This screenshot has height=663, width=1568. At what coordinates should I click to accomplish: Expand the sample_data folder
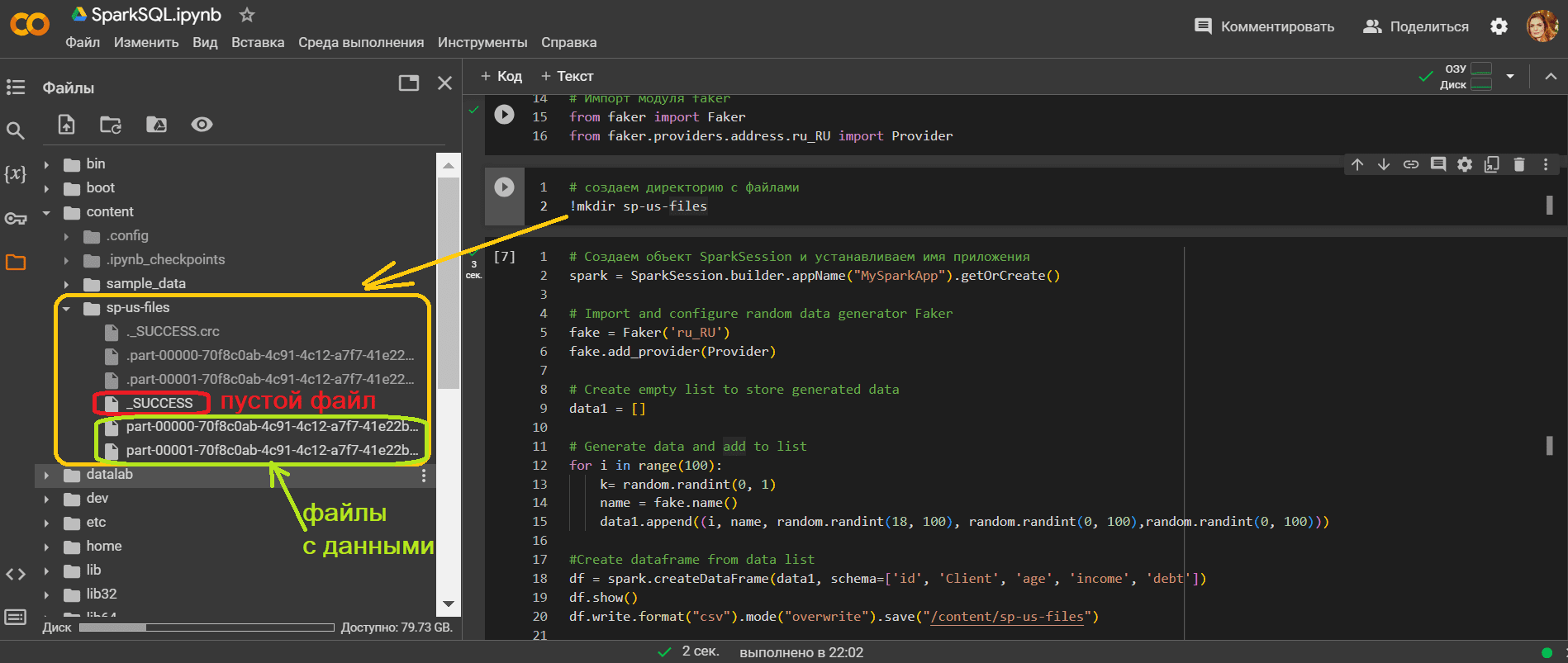pos(67,284)
